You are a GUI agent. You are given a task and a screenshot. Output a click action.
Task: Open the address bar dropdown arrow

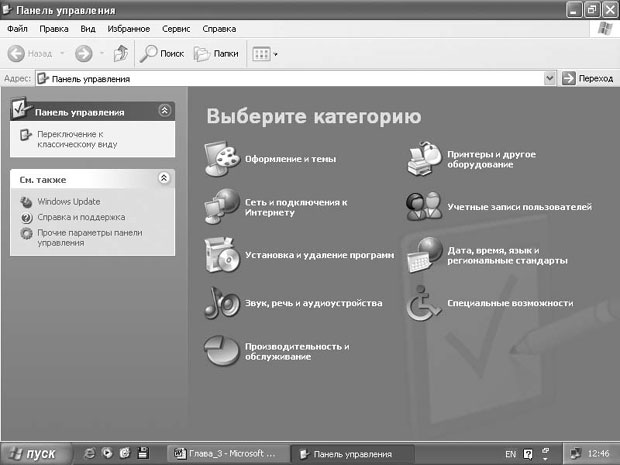pos(549,78)
